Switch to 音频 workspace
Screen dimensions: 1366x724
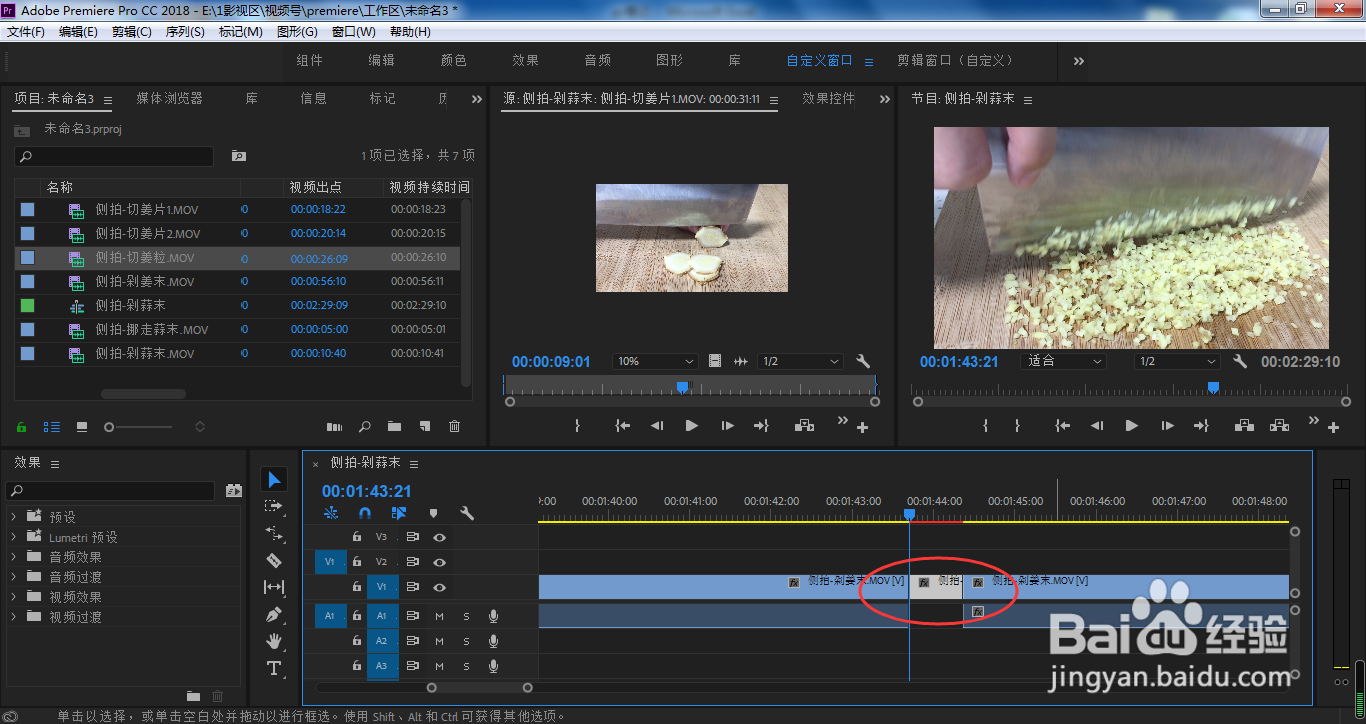coord(598,60)
